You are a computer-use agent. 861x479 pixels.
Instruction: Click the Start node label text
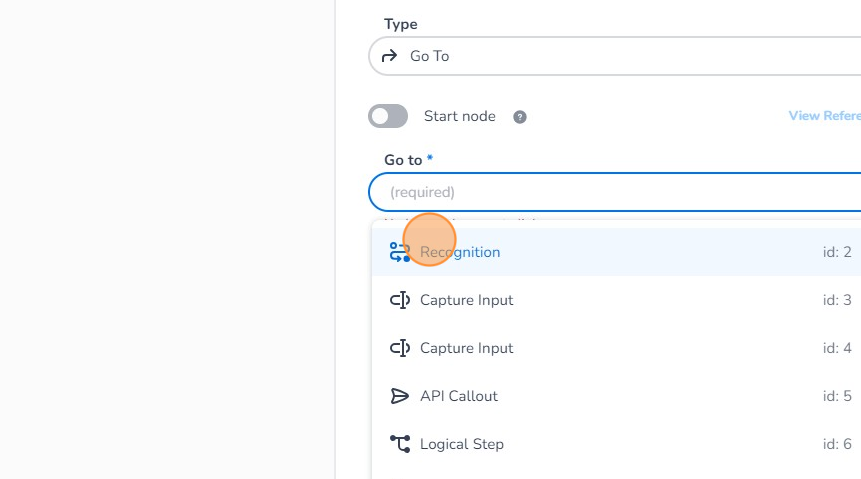point(459,116)
